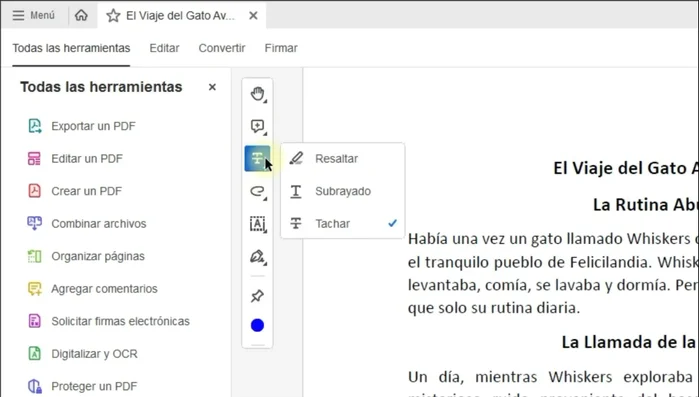Click the heading La Llamada de la
This screenshot has height=397, width=699.
pyautogui.click(x=629, y=342)
